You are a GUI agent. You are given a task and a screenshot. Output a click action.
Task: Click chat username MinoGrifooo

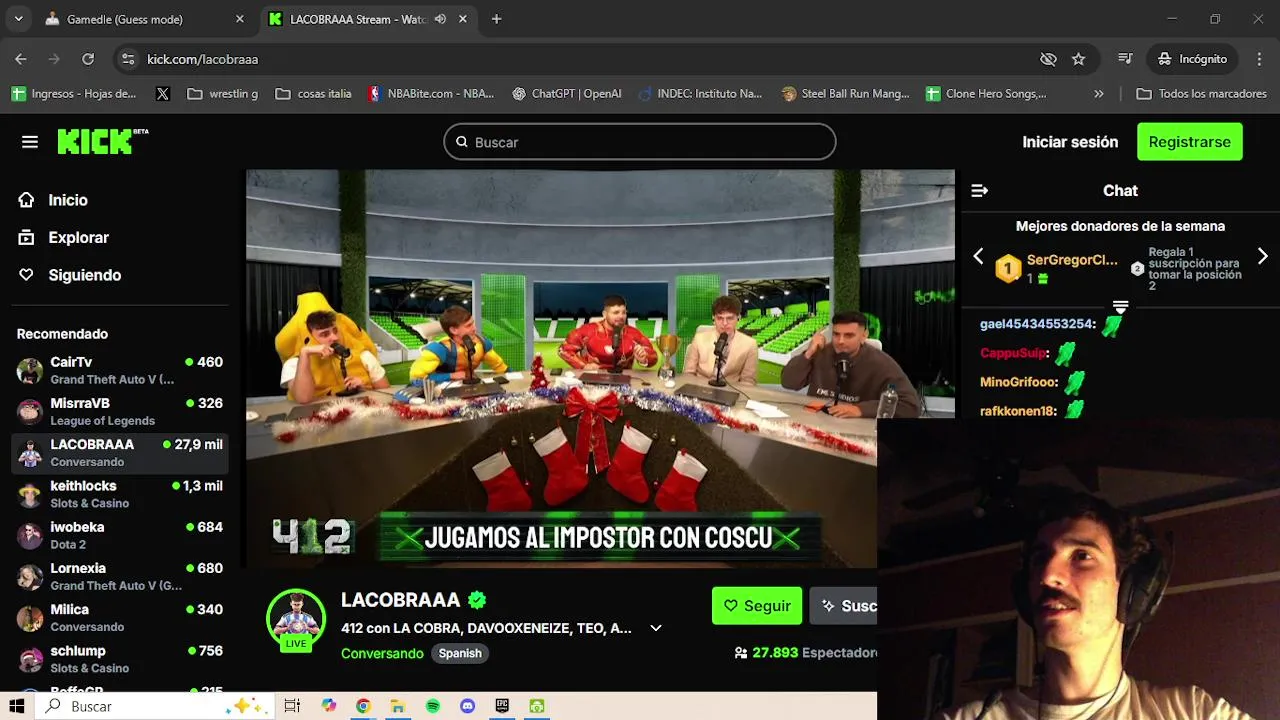pos(1019,382)
